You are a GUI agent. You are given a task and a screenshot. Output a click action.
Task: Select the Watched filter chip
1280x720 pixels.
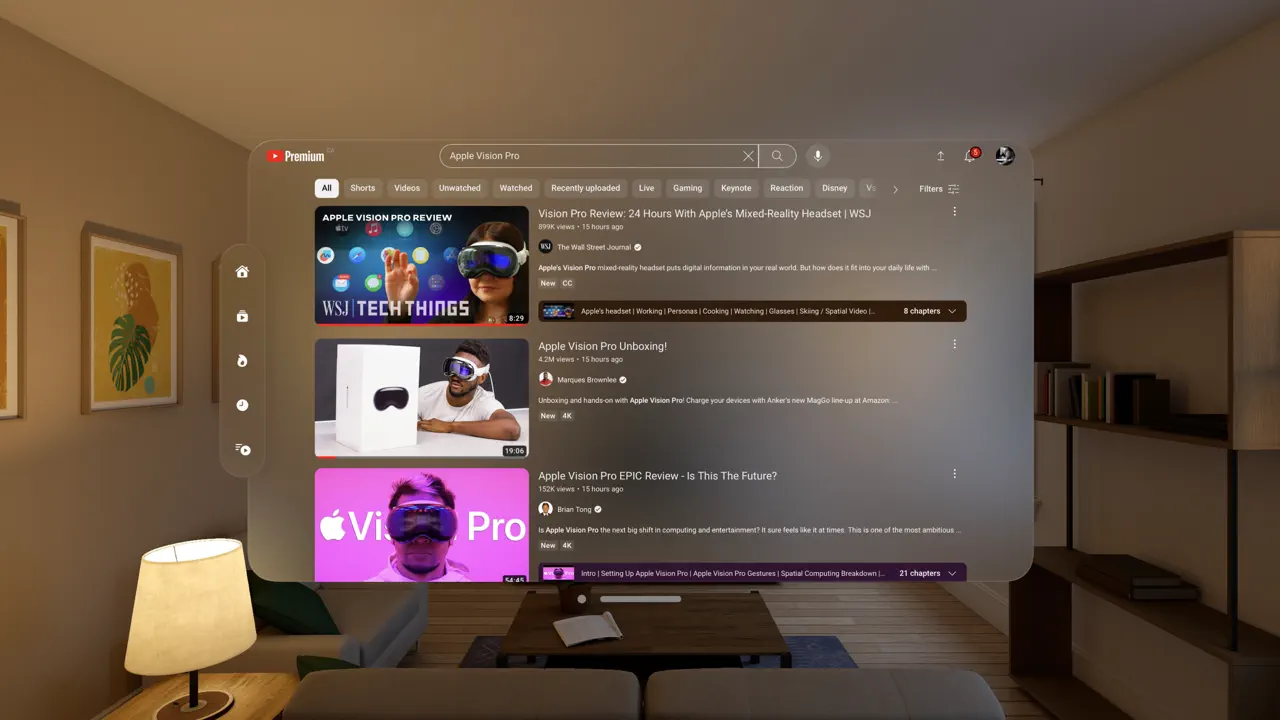click(516, 188)
